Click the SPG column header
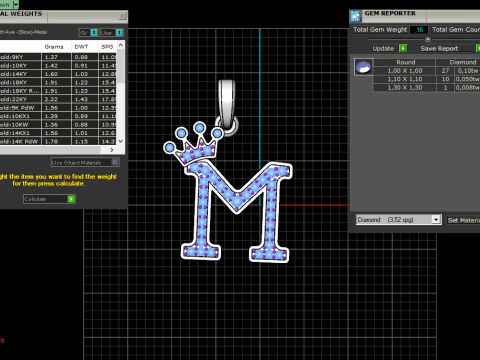480x360 pixels. tap(107, 47)
